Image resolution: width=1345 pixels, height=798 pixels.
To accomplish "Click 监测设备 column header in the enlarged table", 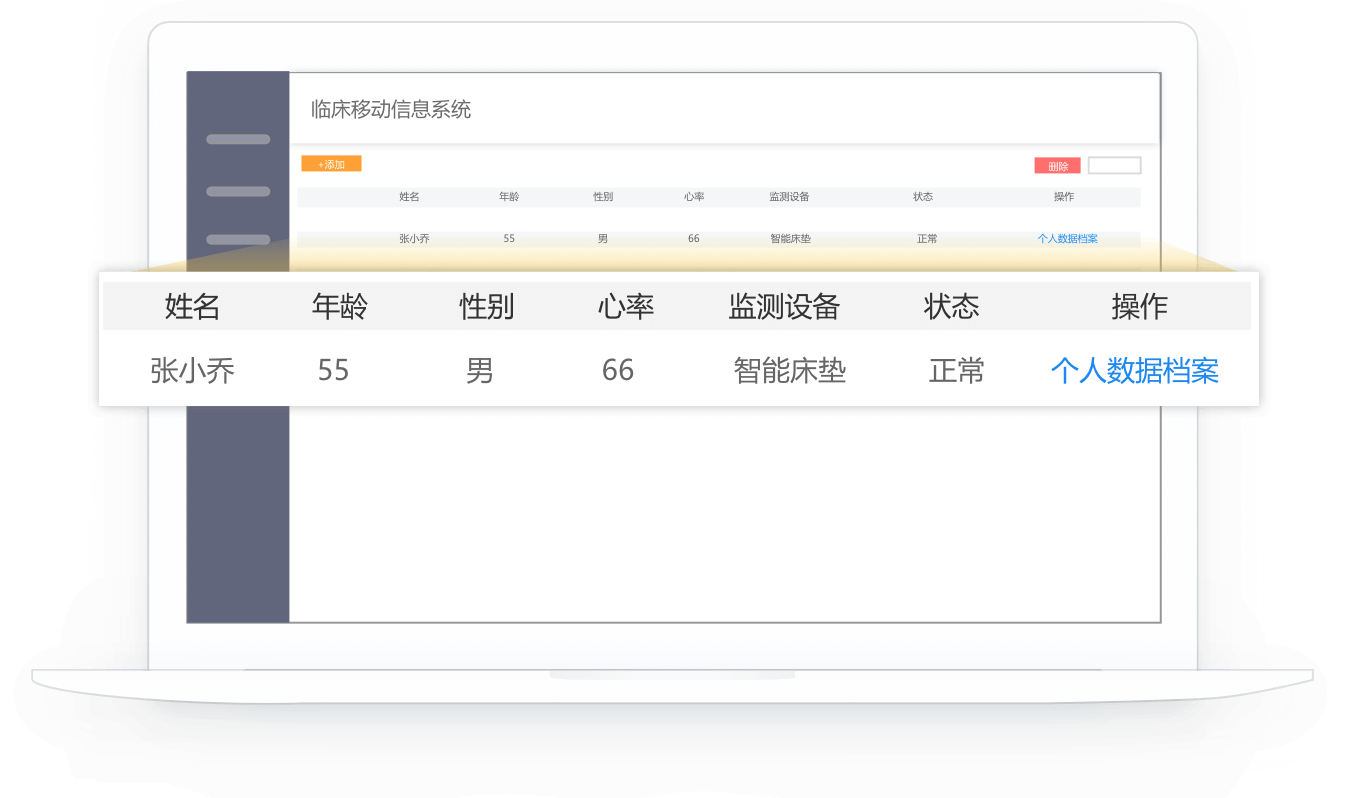I will [x=784, y=307].
